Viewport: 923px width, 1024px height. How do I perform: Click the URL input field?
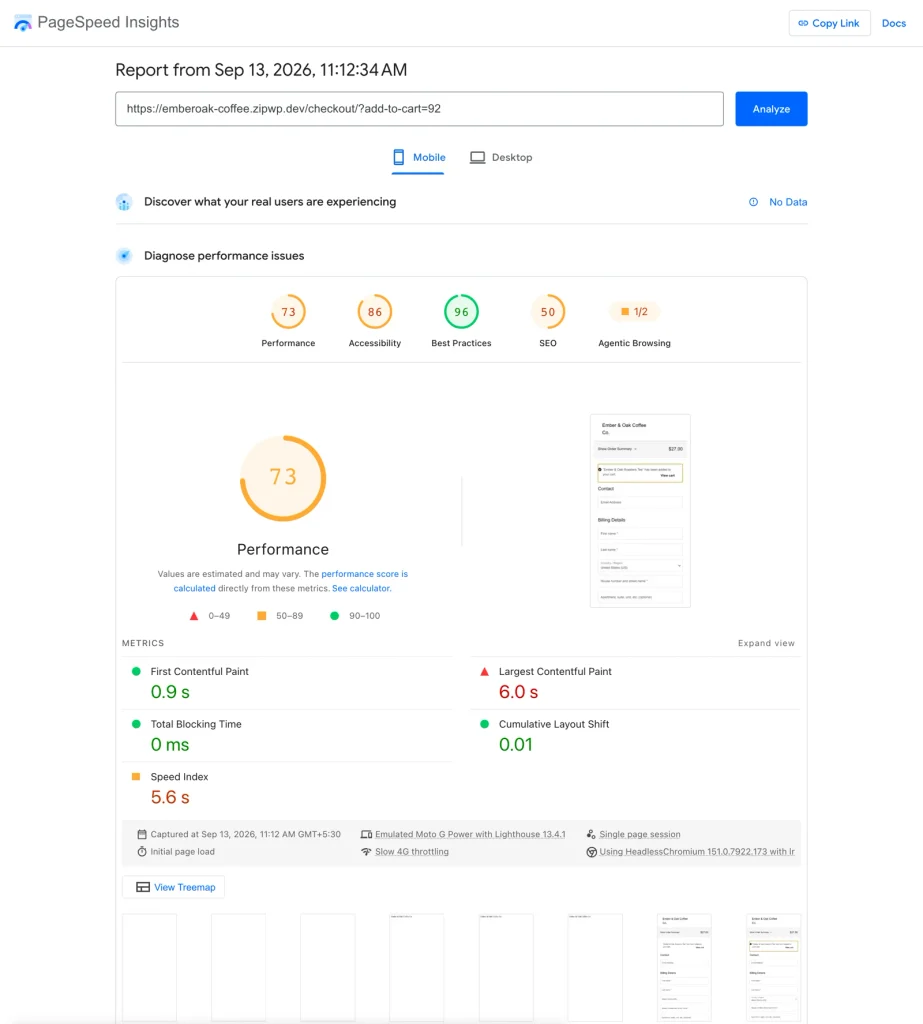[x=419, y=108]
